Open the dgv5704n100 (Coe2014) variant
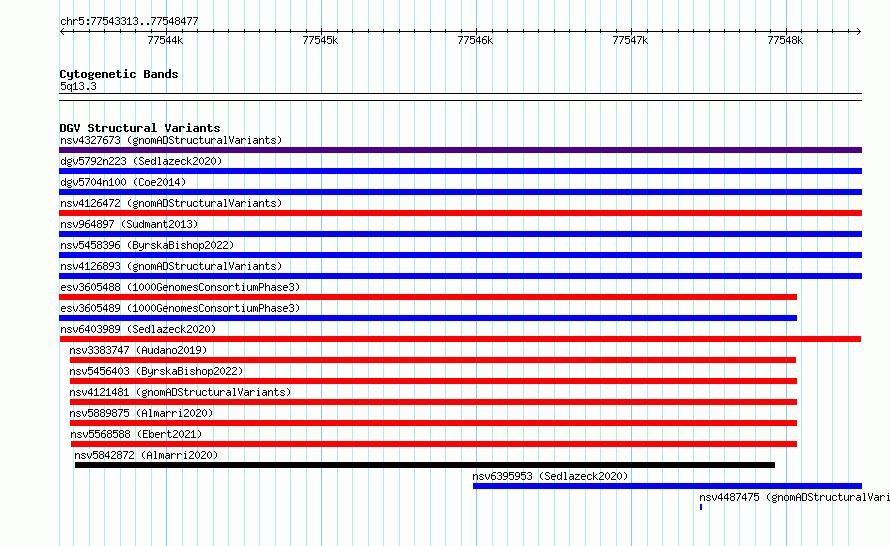 point(123,182)
